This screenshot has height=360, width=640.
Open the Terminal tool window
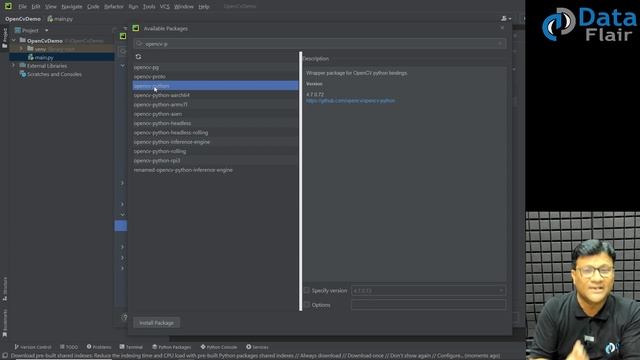[131, 347]
